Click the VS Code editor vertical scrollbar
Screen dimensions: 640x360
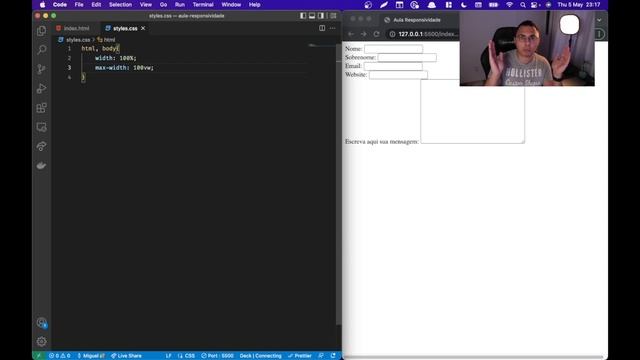point(339,184)
